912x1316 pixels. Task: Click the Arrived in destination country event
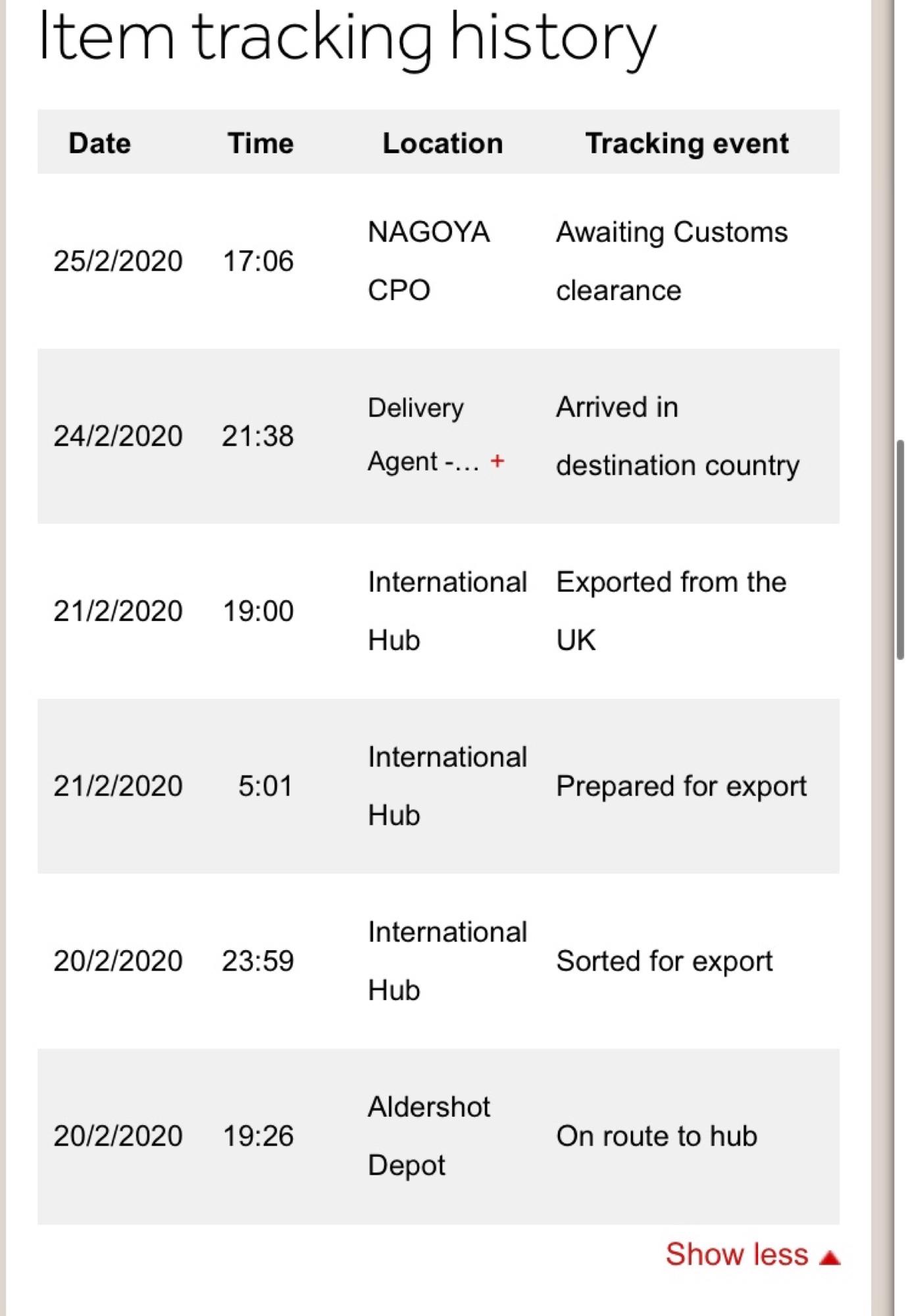click(678, 436)
